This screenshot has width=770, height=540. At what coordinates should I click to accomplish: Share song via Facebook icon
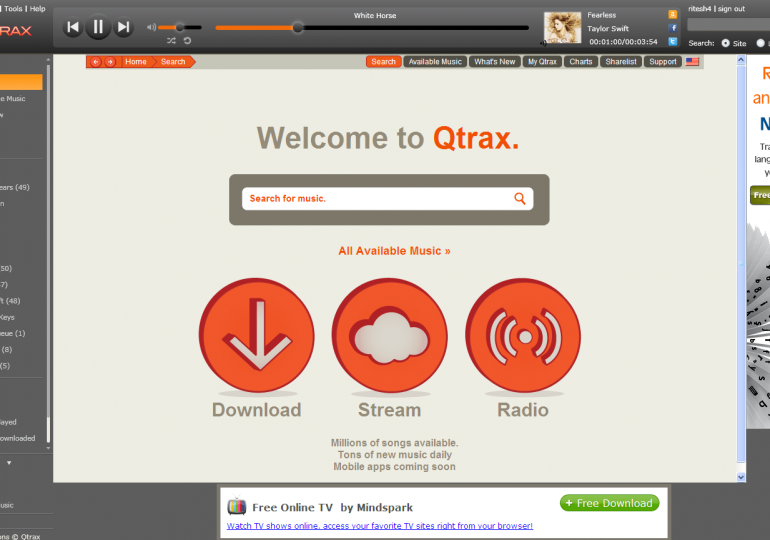[x=673, y=28]
